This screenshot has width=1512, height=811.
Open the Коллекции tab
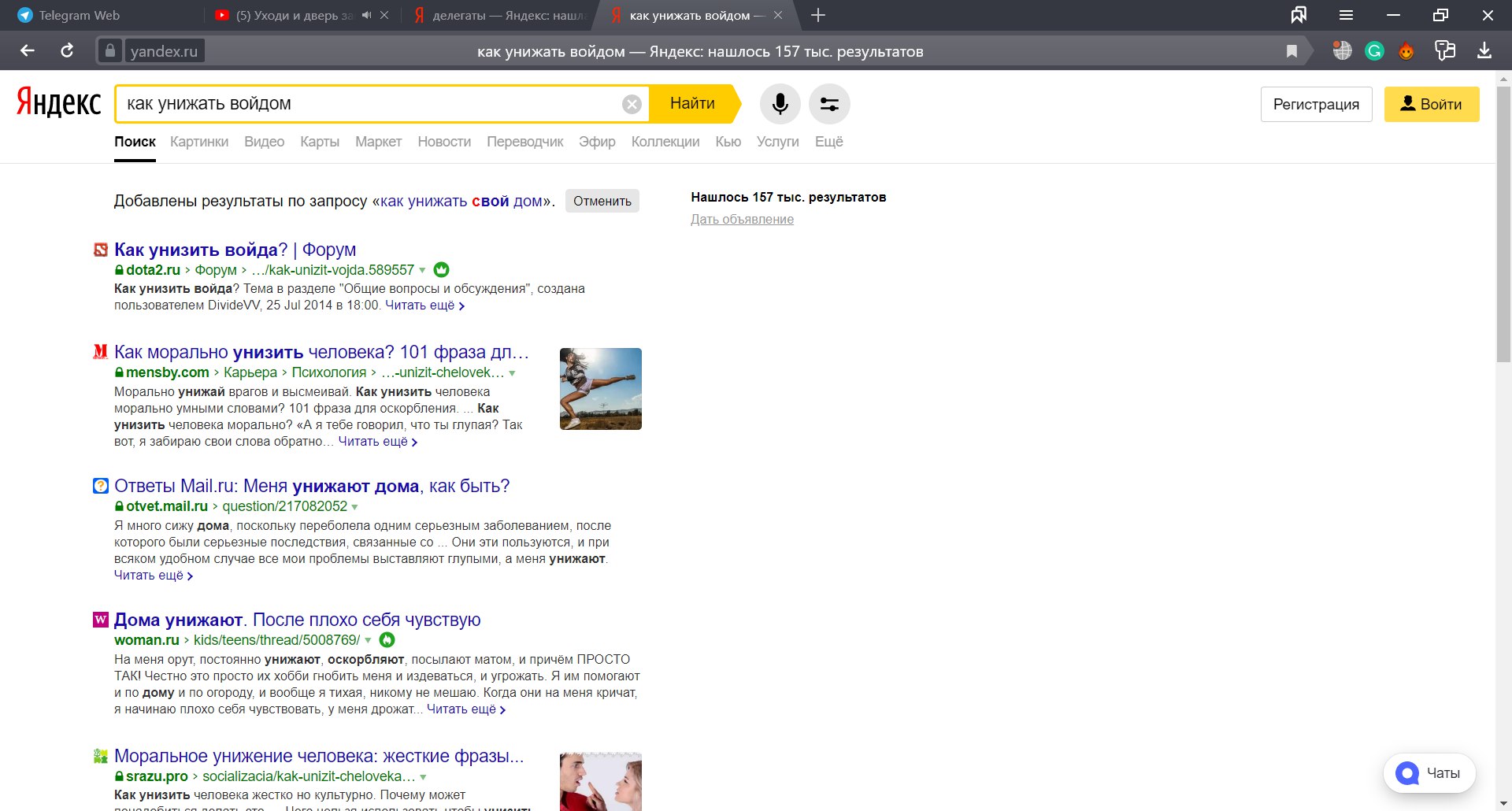pyautogui.click(x=665, y=142)
